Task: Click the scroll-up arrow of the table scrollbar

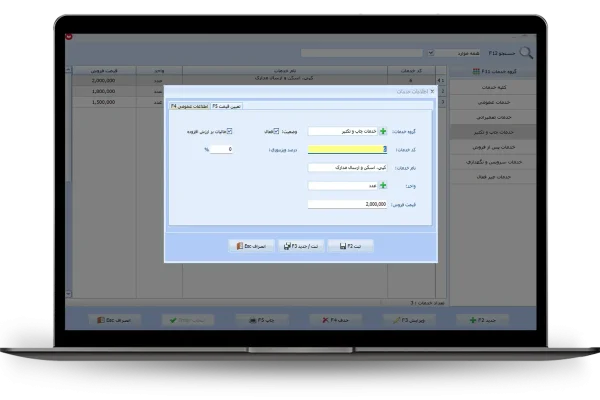Action: [68, 70]
